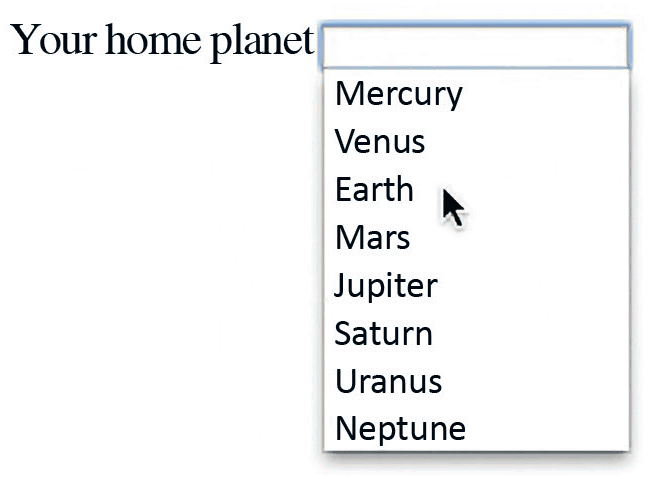
Task: Select the option between Mars and Saturn
Action: click(x=385, y=285)
